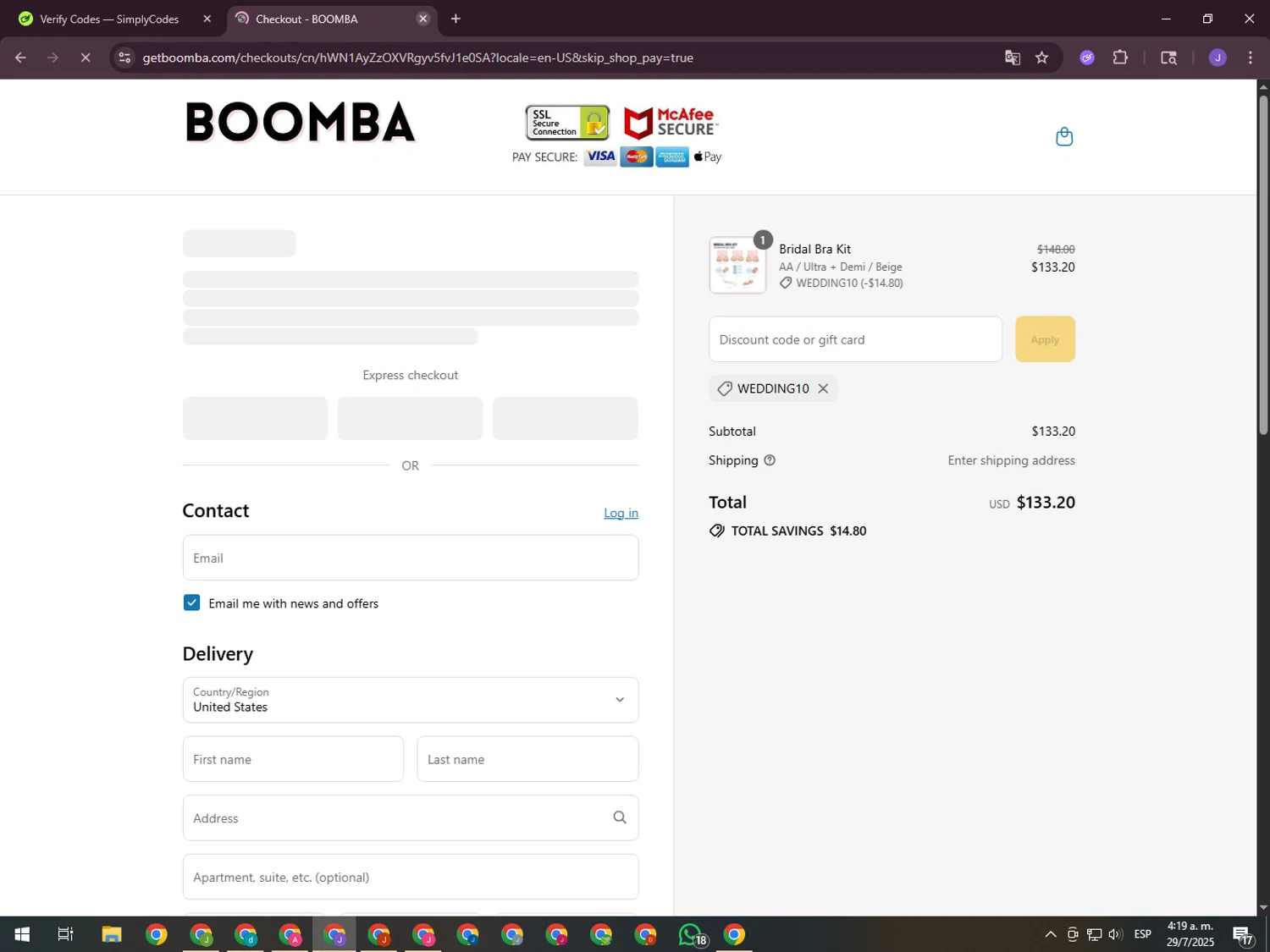Click the Apartment, suite, etc. field
1270x952 pixels.
(x=411, y=877)
